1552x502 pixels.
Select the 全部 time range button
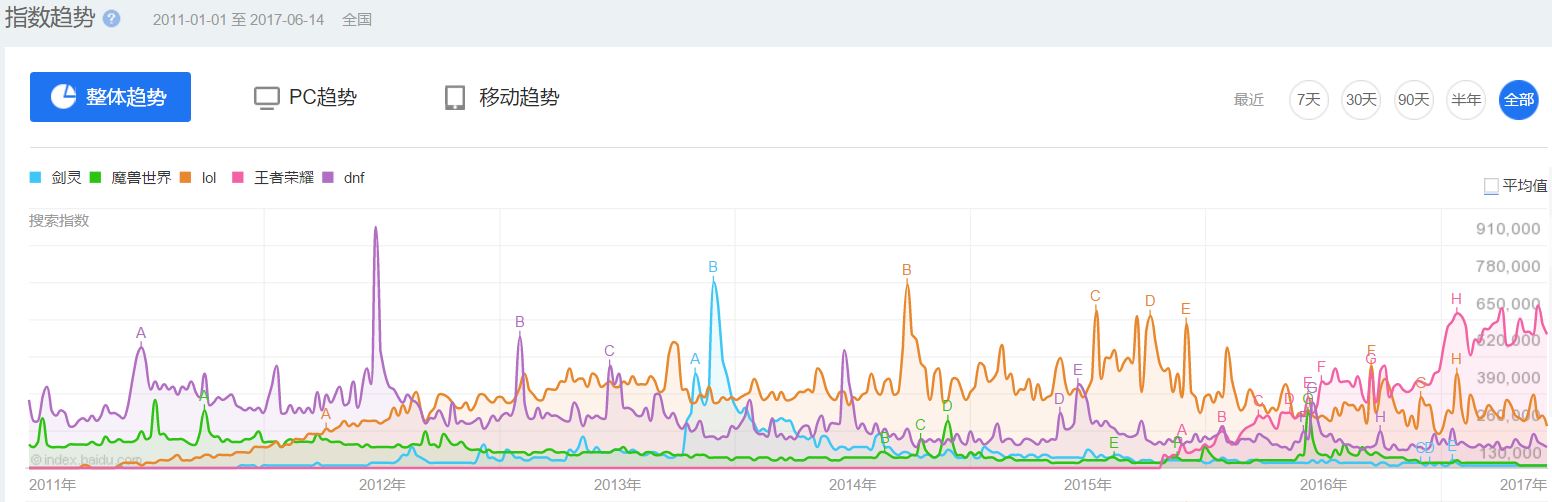coord(1518,100)
